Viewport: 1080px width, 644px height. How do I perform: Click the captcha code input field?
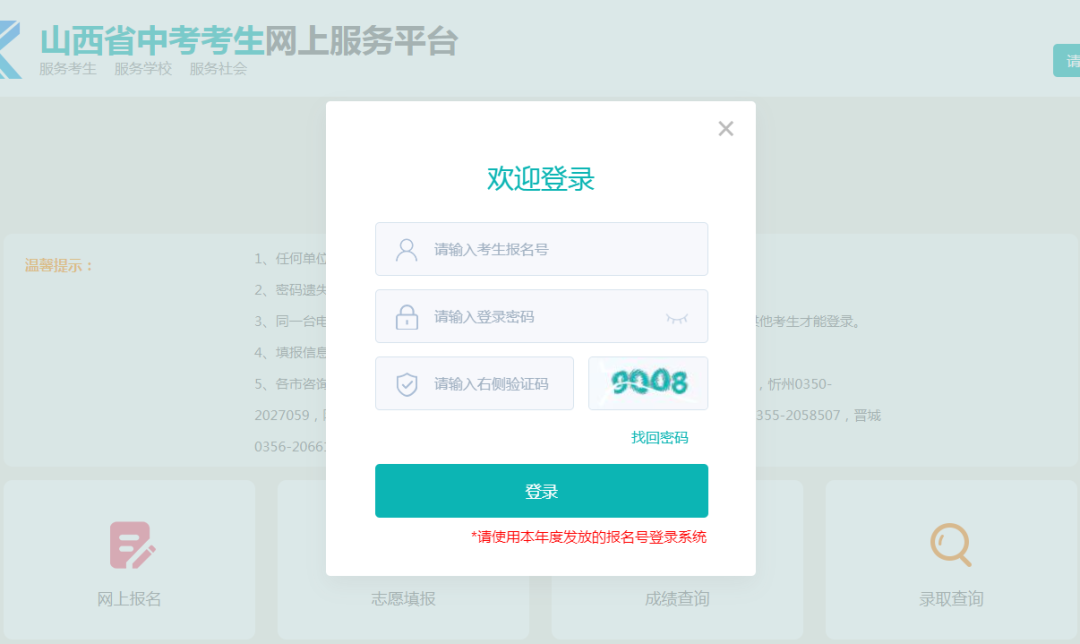[475, 384]
